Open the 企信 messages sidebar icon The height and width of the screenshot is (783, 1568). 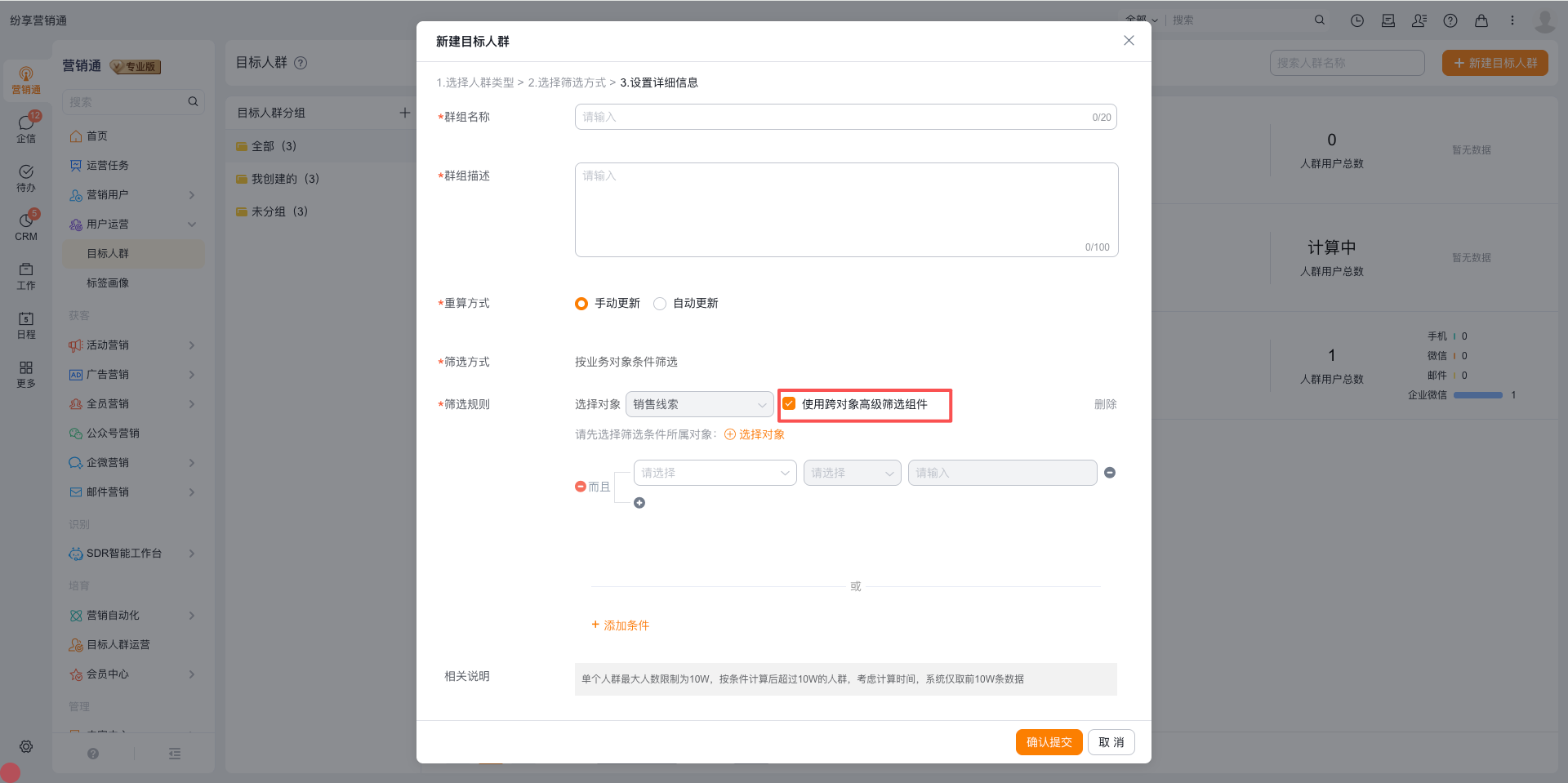(26, 127)
